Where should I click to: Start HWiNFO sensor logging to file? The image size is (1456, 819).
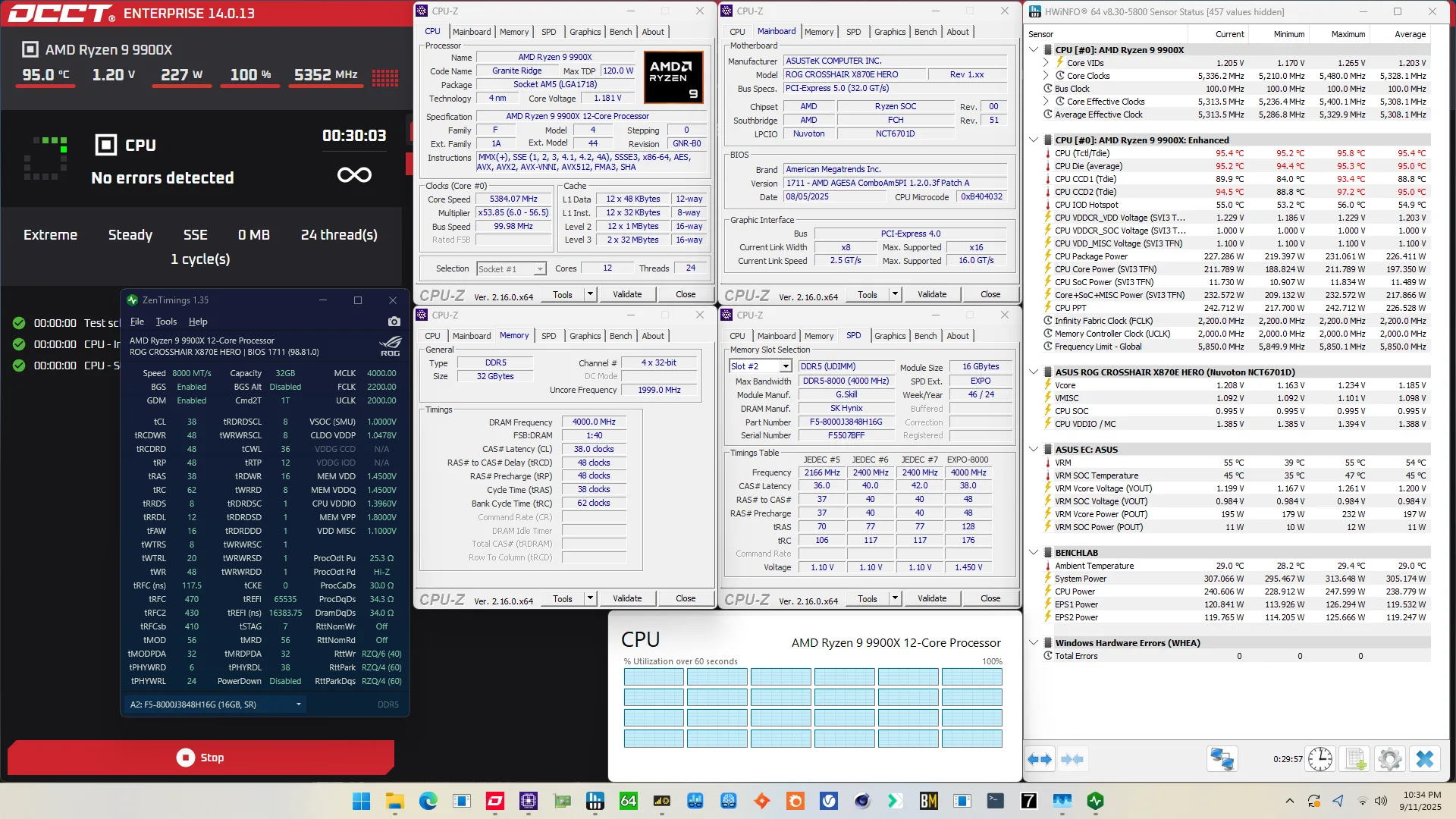[x=1355, y=759]
